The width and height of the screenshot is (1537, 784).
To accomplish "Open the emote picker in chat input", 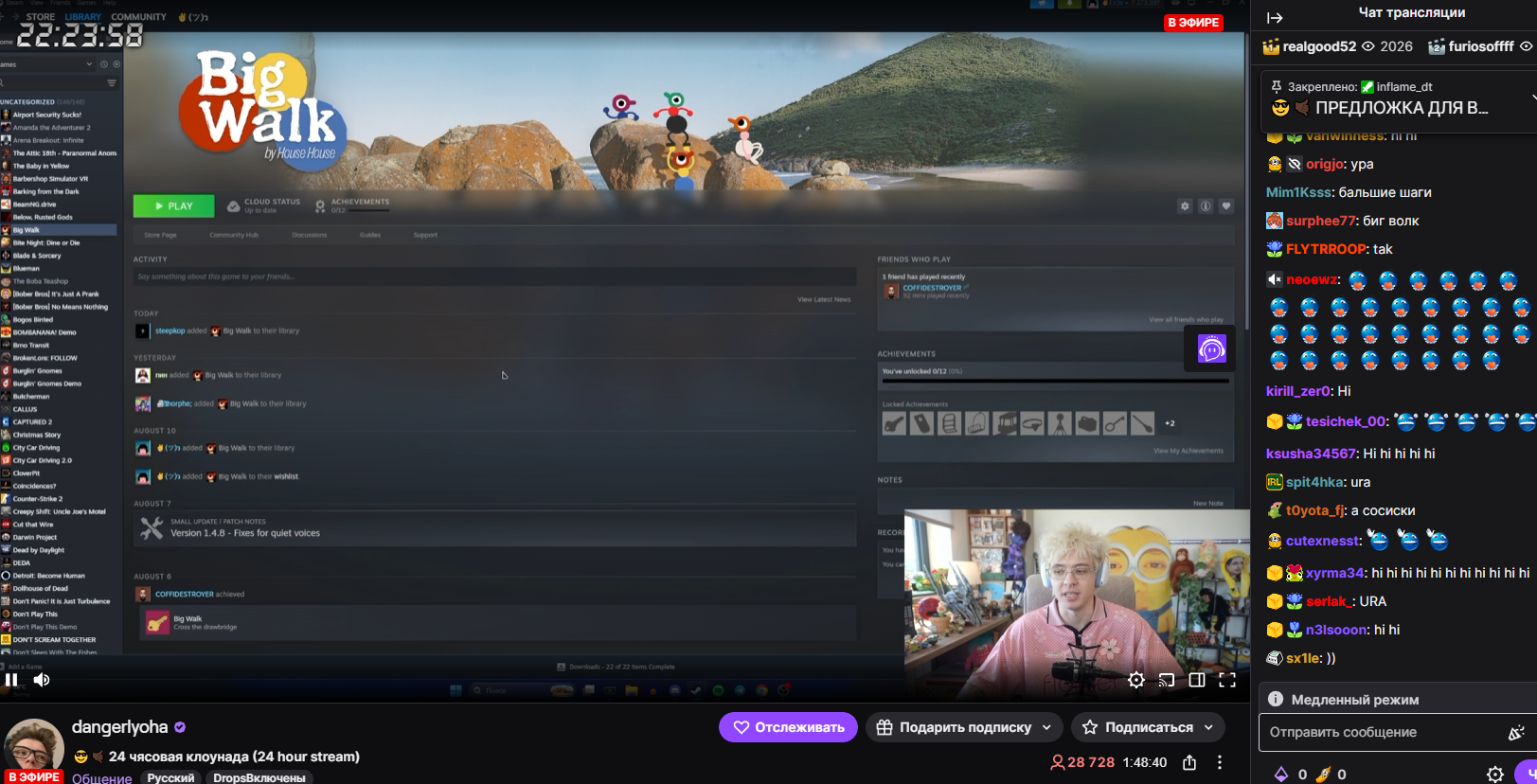I will point(1516,732).
